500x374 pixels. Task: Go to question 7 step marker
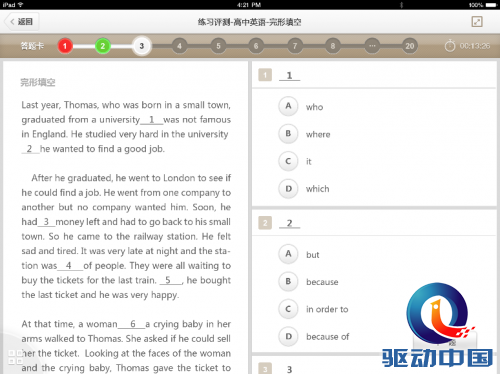coord(295,46)
